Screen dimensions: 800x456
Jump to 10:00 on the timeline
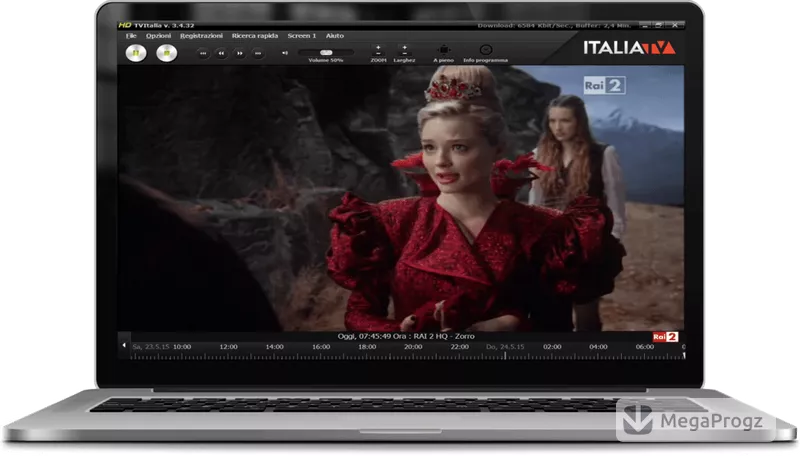182,347
